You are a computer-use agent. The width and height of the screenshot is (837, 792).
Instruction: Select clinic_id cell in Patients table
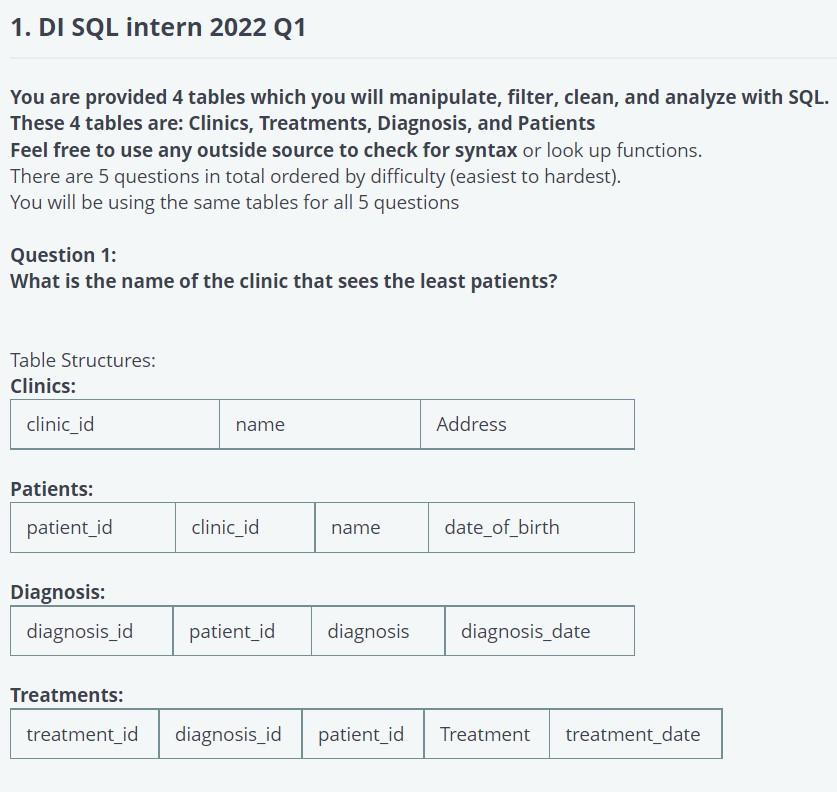click(x=245, y=527)
